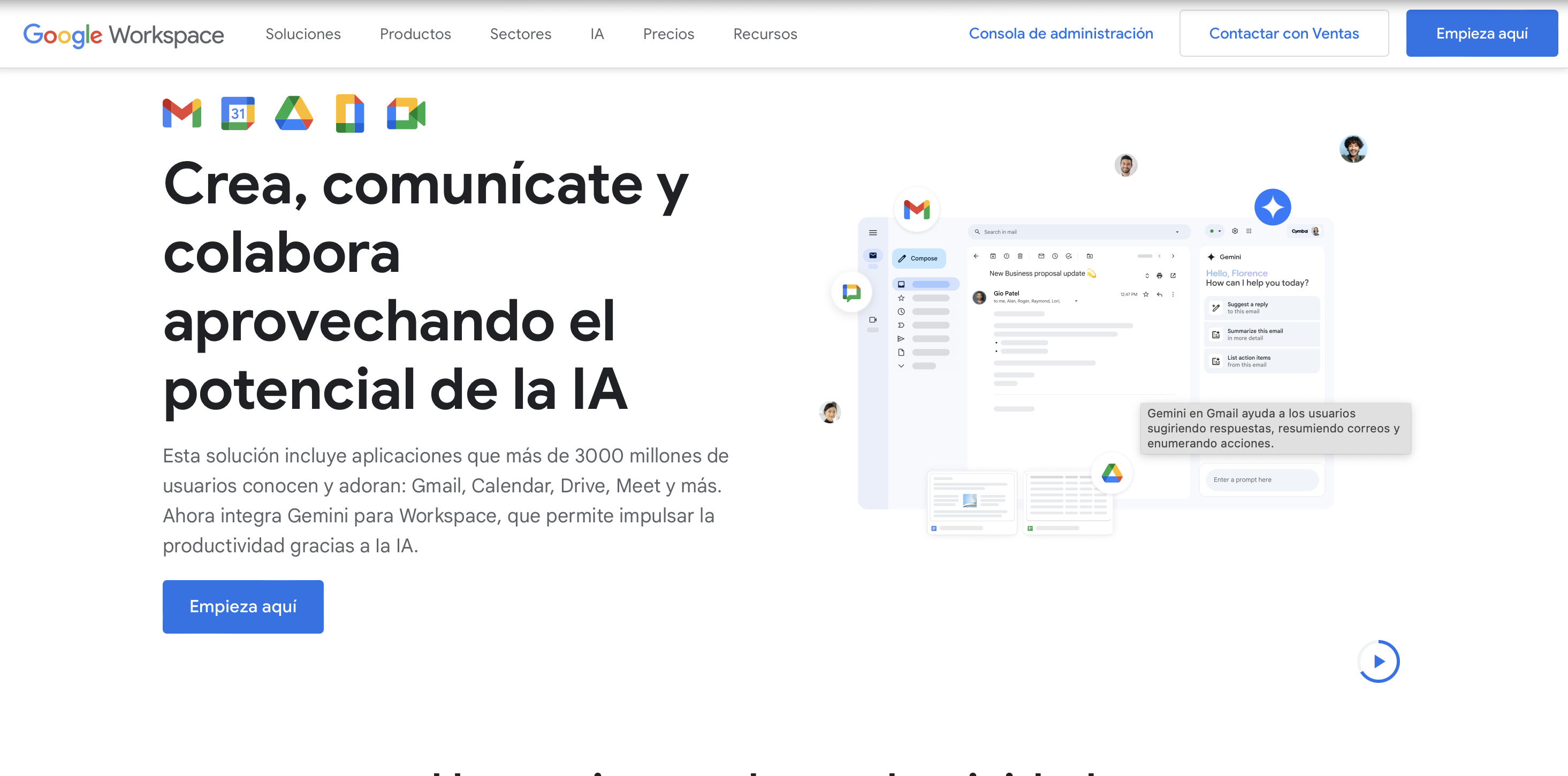The image size is (1568, 776).
Task: Click the Google Docs icon
Action: [x=349, y=113]
